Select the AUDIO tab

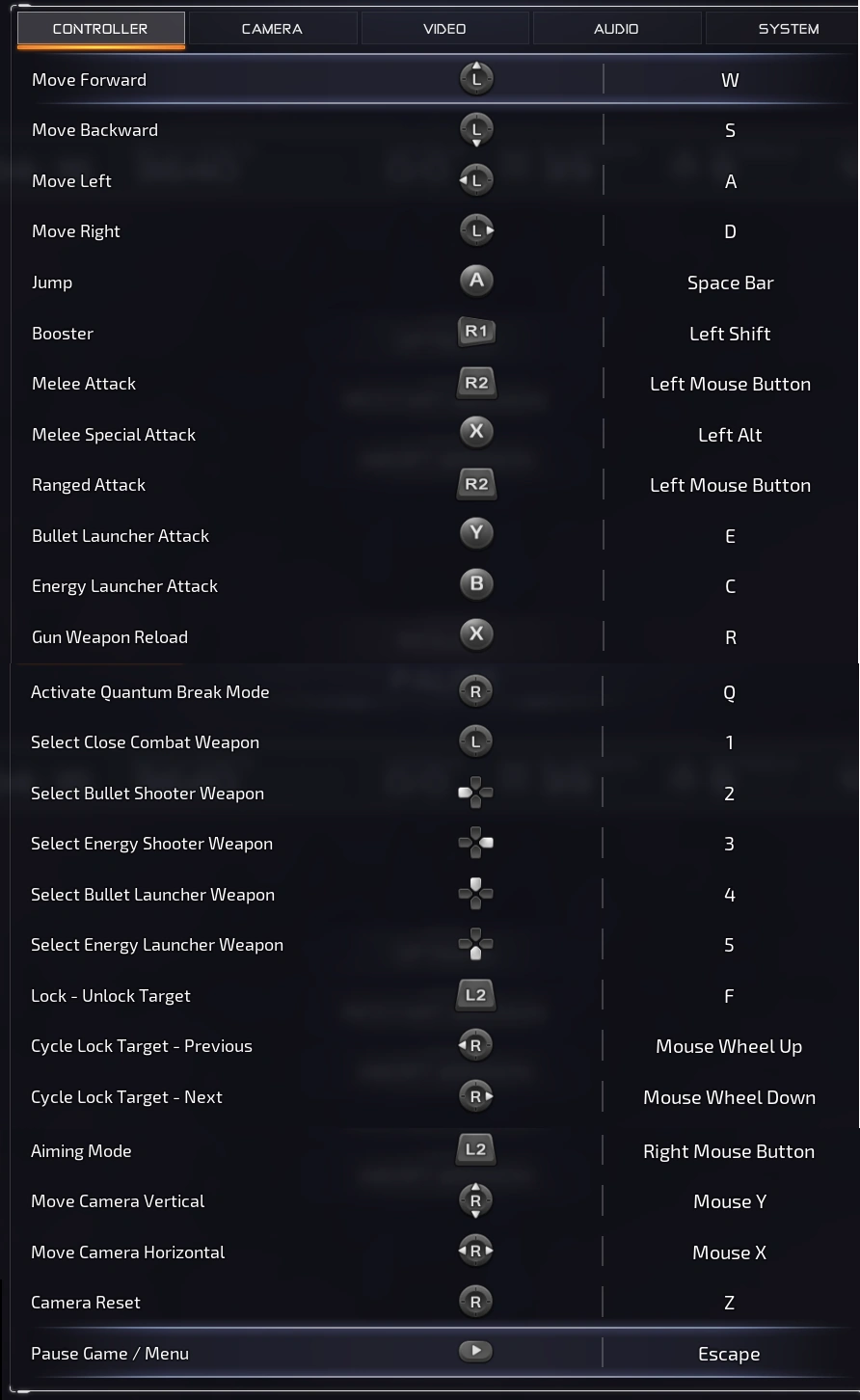coord(617,28)
